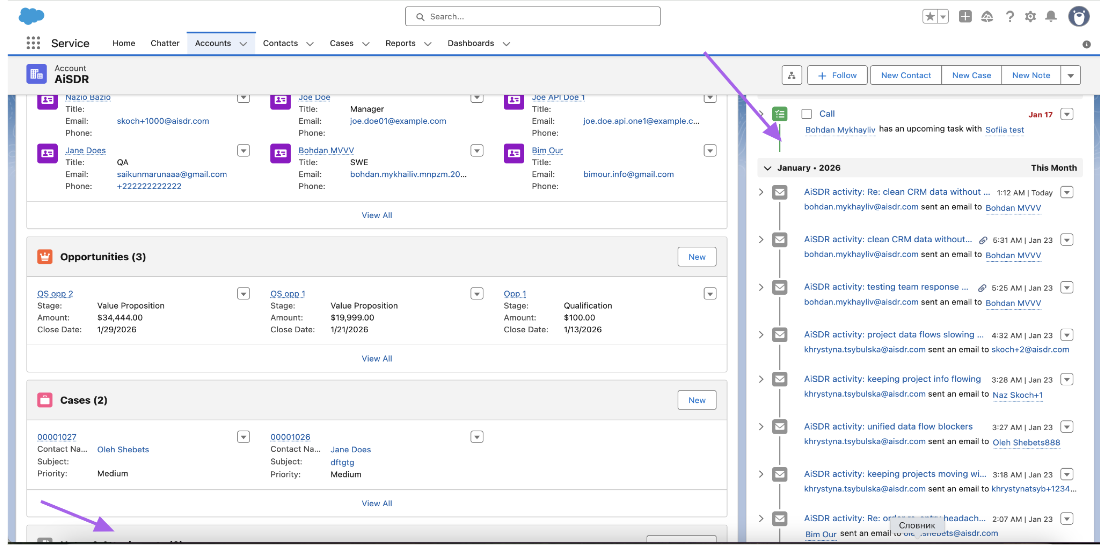Mark the Call task checkbox complete
This screenshot has height=546, width=1100.
click(807, 114)
